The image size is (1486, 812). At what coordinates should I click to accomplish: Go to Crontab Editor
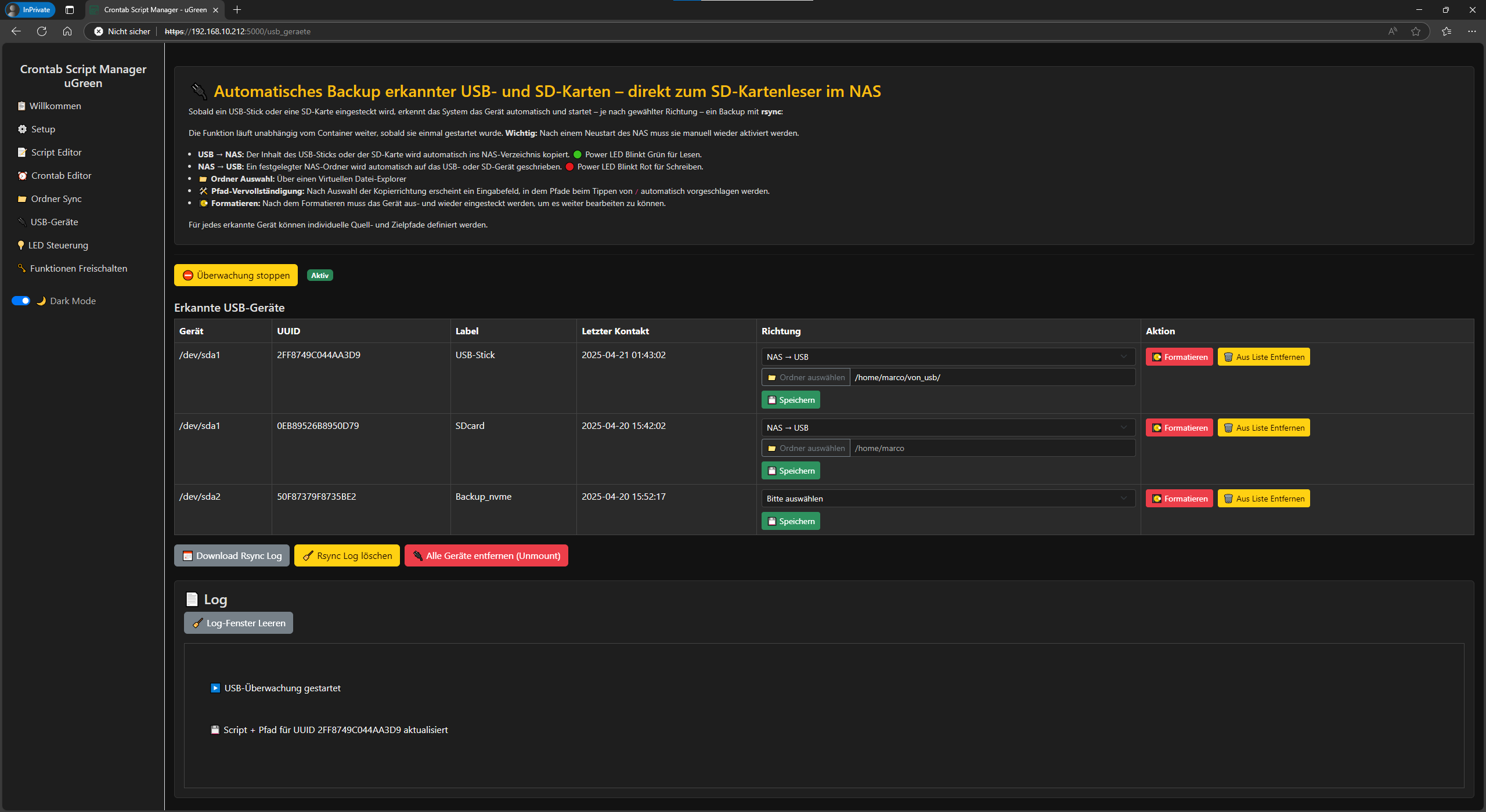pos(55,175)
